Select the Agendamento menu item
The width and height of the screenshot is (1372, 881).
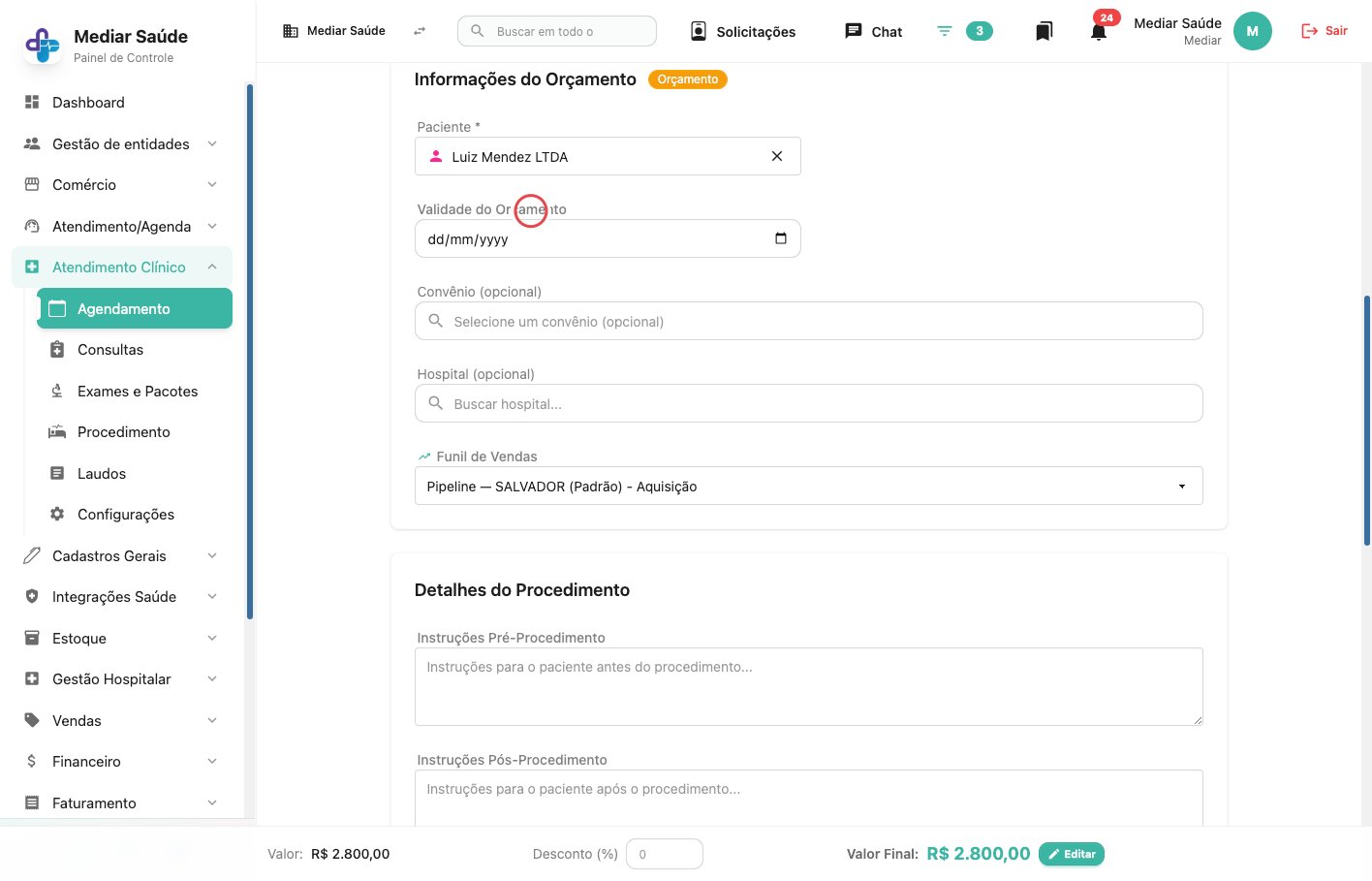tap(135, 308)
